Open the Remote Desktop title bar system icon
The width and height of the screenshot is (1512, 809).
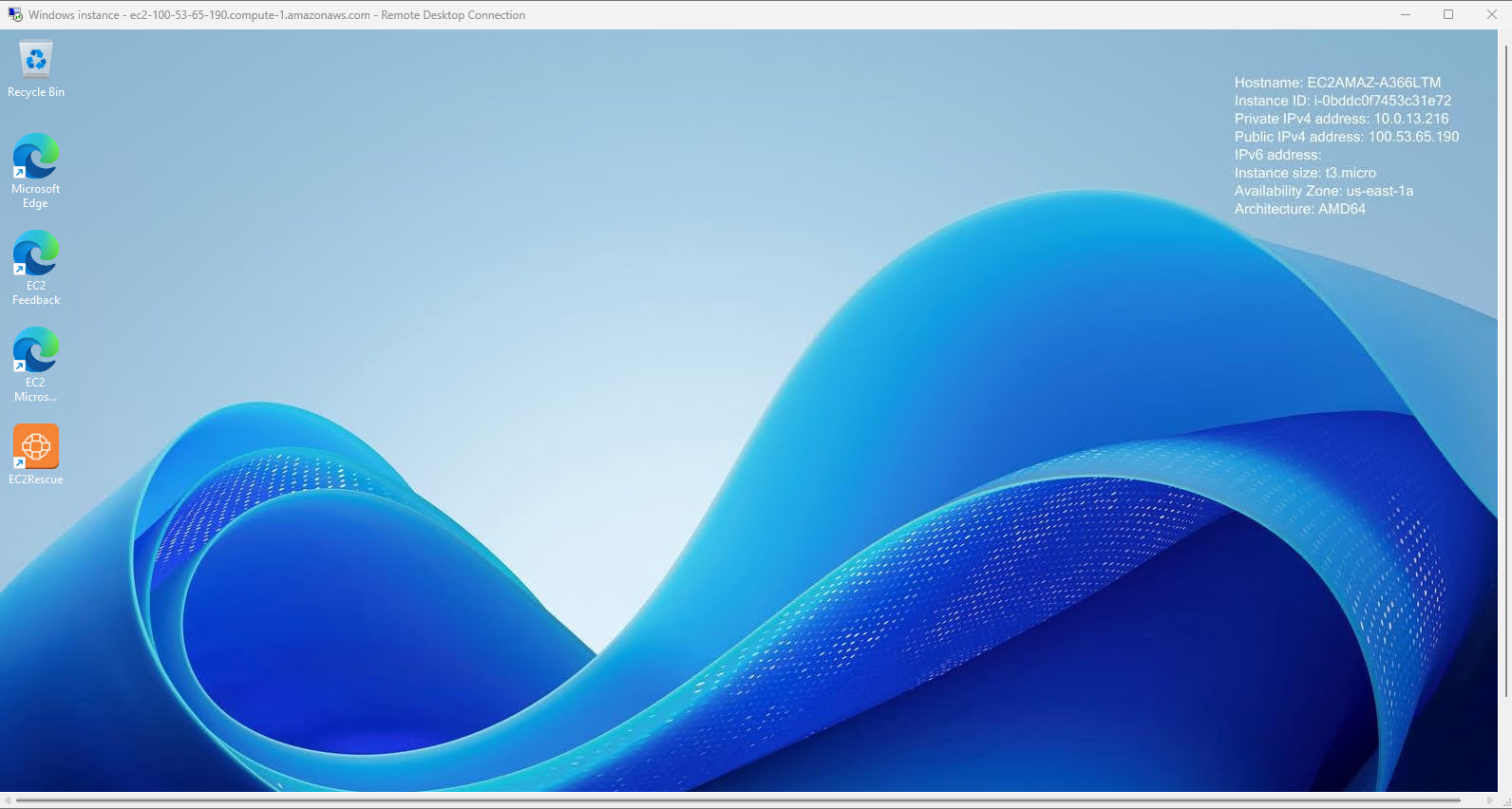[14, 14]
